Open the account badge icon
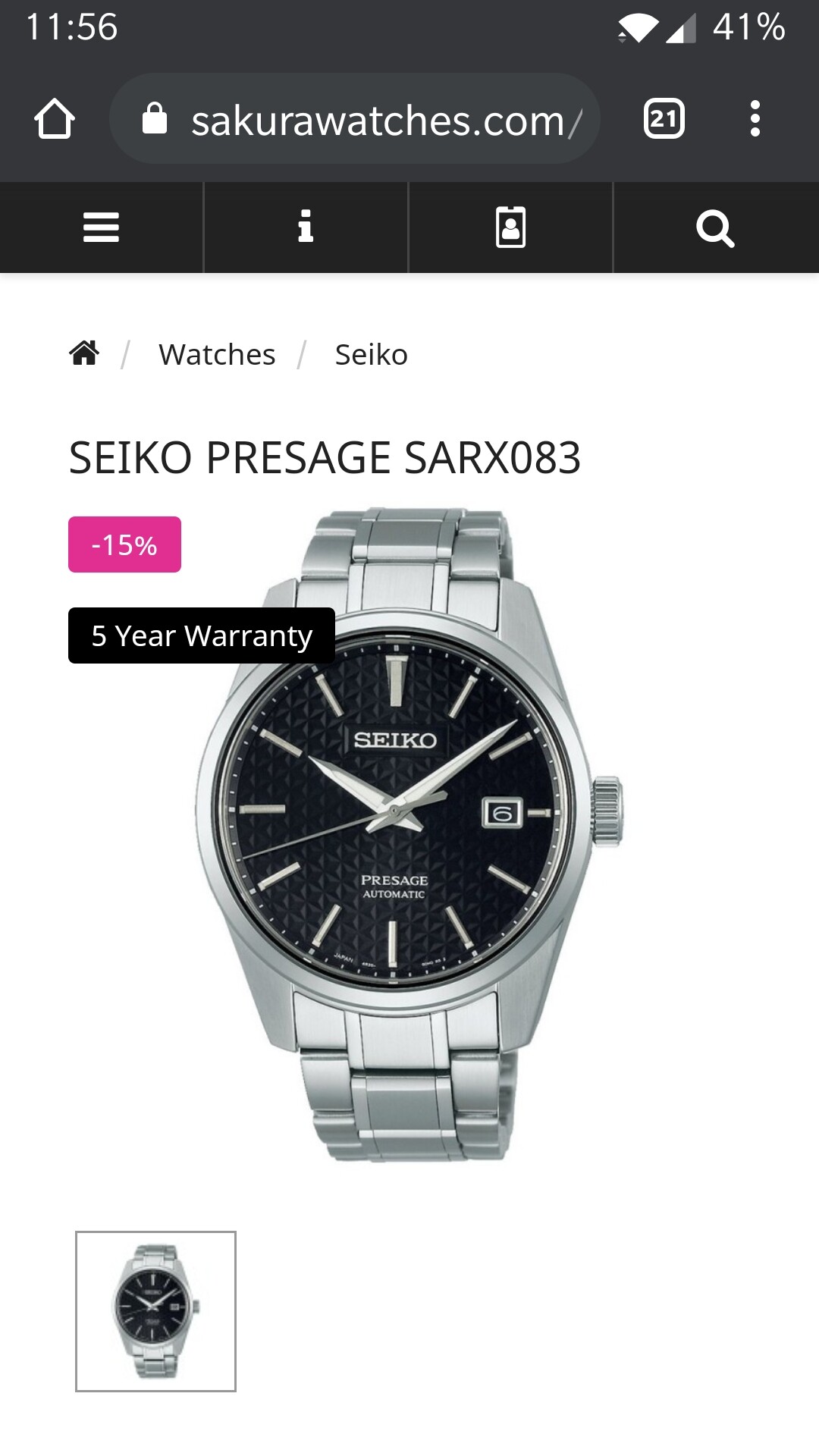The image size is (819, 1456). (x=510, y=227)
